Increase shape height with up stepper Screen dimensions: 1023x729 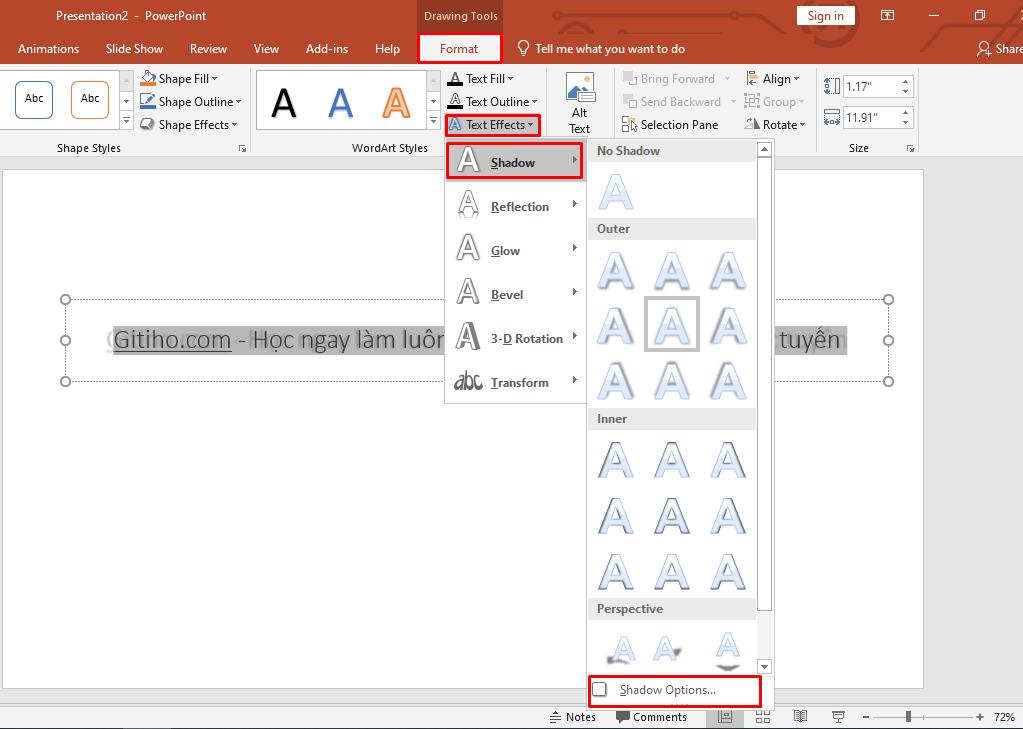click(906, 82)
